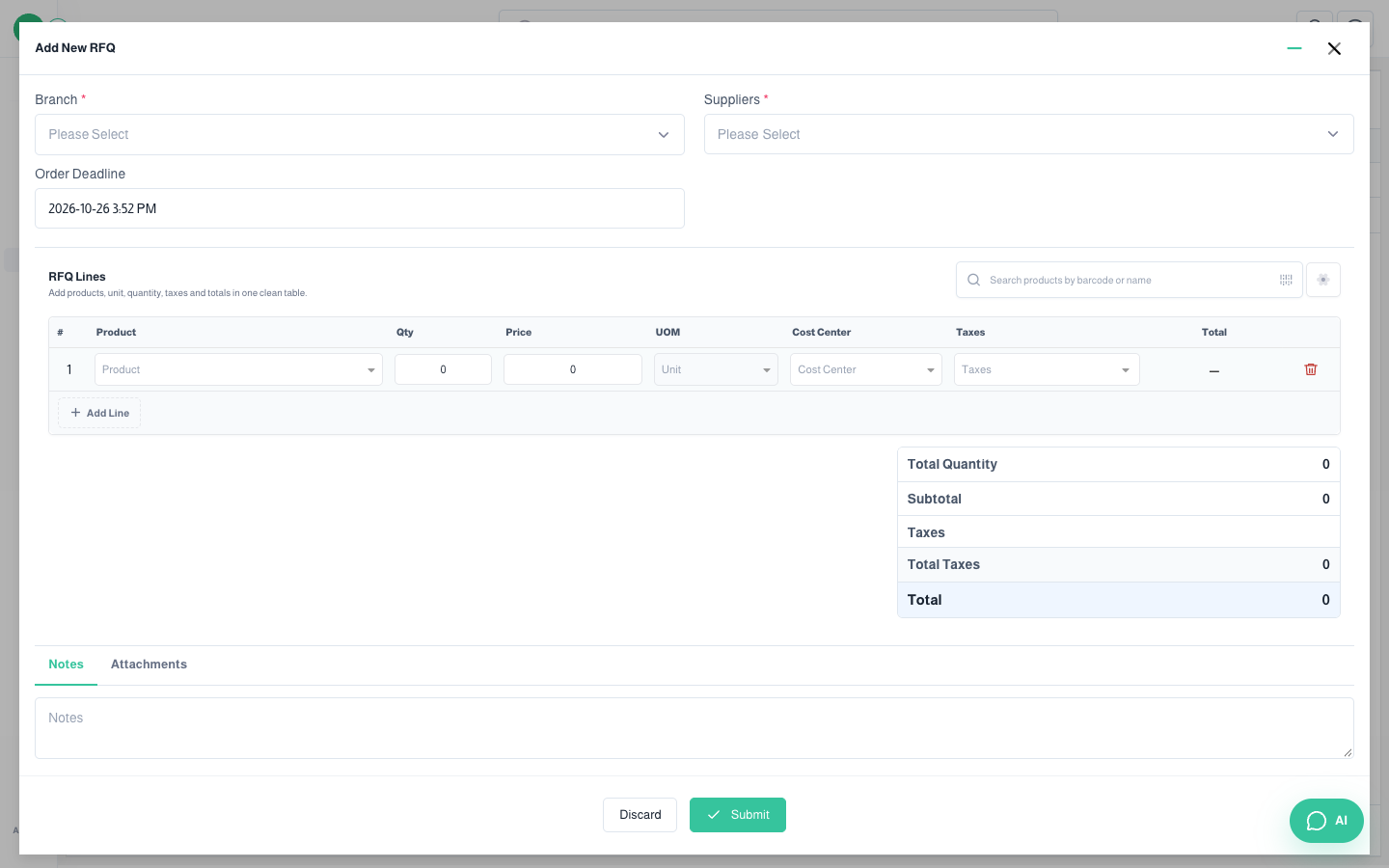Click the barcode scanner icon in product search
Screen dimensions: 1389x868
point(1286,280)
